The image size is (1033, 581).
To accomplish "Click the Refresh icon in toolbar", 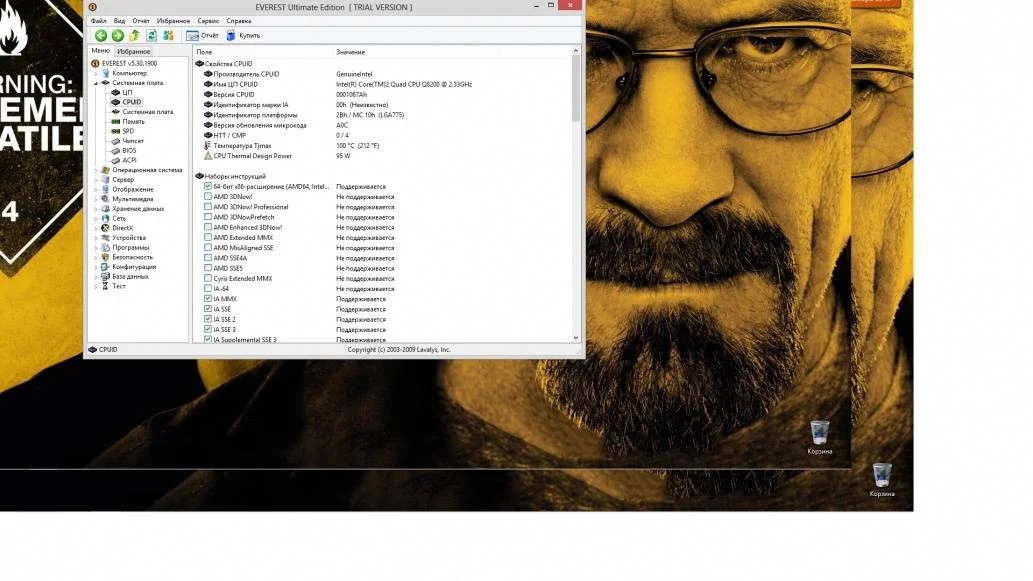I will point(152,36).
